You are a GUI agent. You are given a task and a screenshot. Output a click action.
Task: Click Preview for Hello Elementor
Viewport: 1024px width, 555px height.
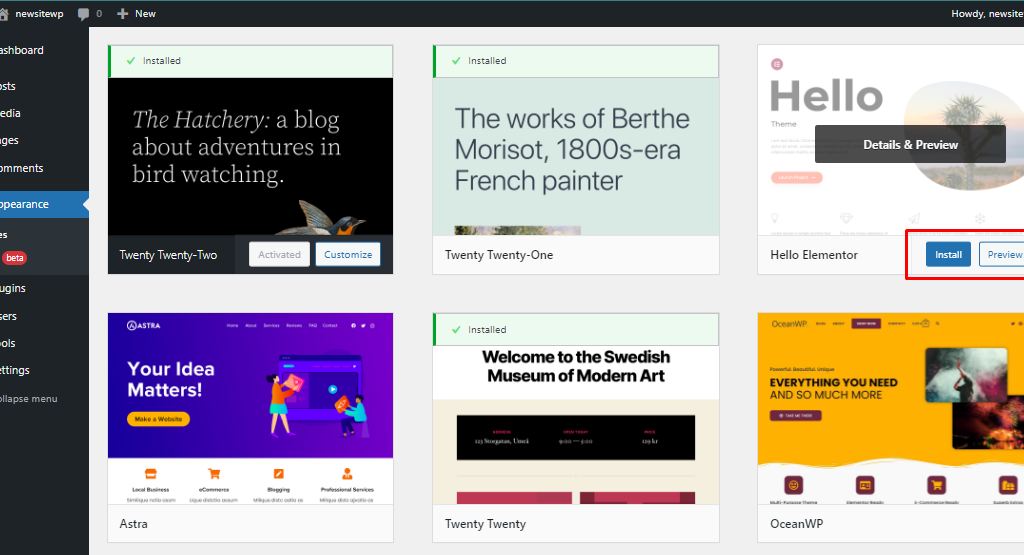1002,255
